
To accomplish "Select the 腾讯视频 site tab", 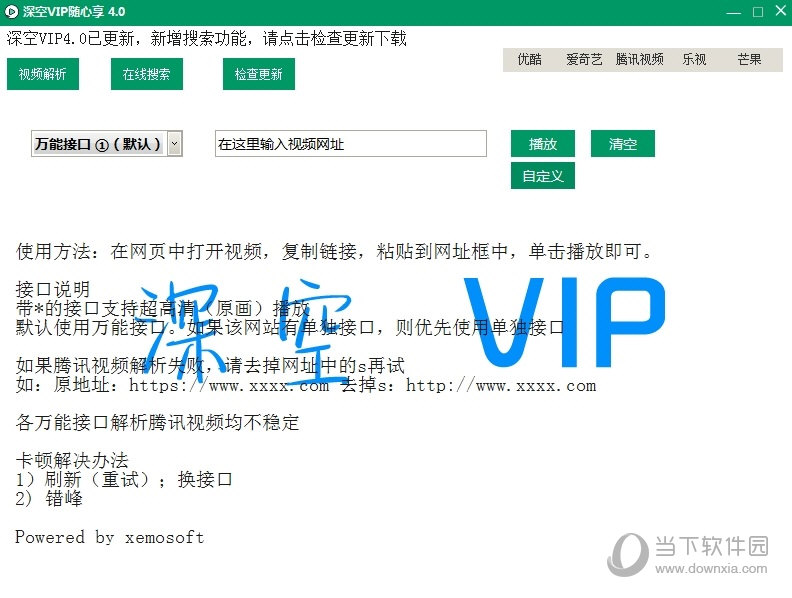I will click(639, 60).
